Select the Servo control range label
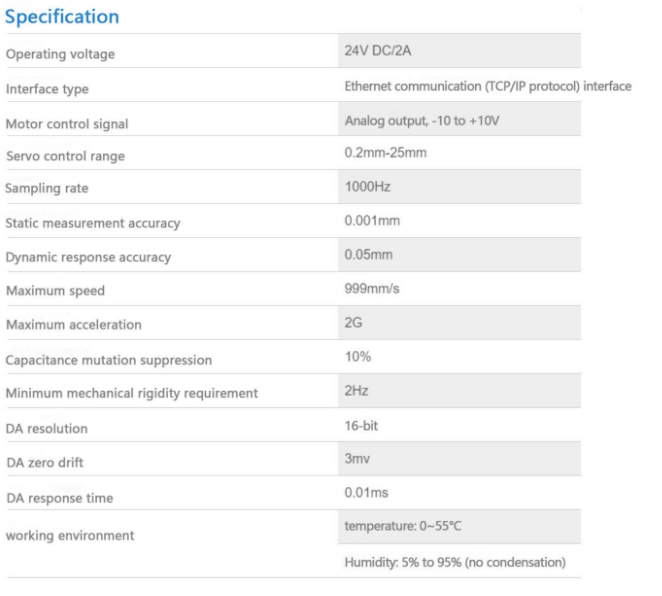This screenshot has height=596, width=662. click(65, 156)
